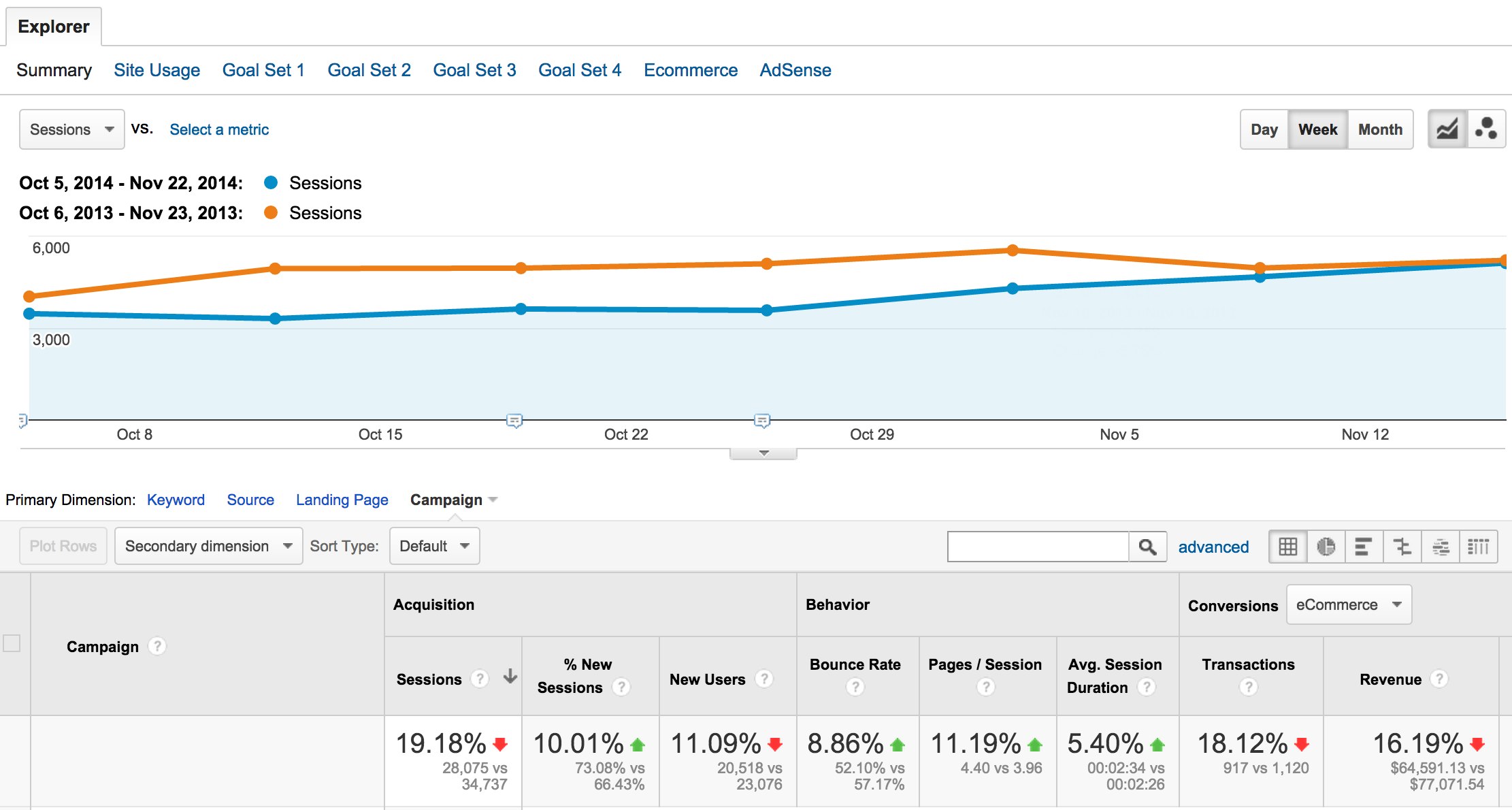This screenshot has width=1512, height=810.
Task: Open the eCommerce conversions dropdown
Action: click(x=1348, y=604)
